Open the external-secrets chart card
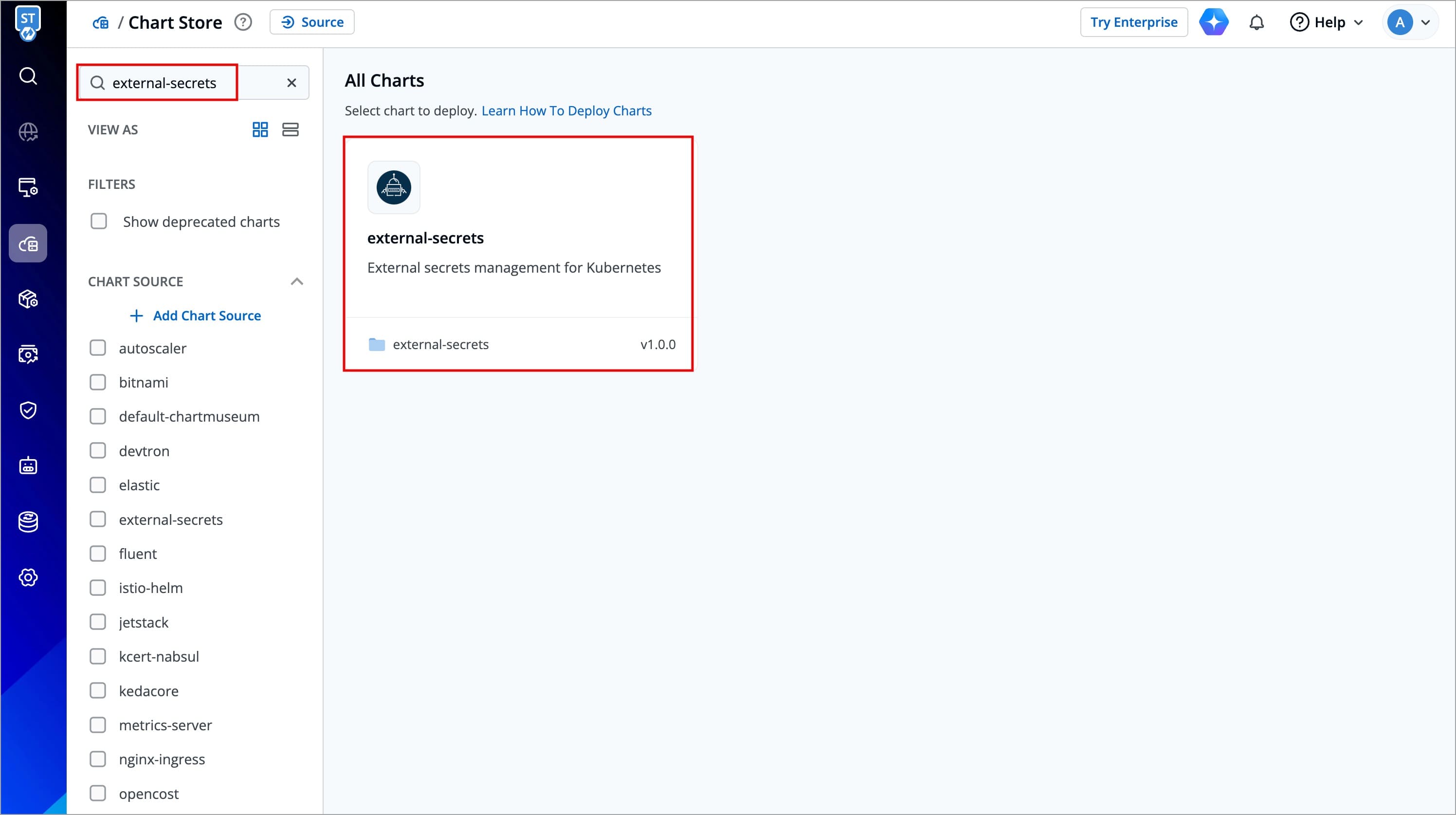Image resolution: width=1456 pixels, height=815 pixels. [x=518, y=253]
